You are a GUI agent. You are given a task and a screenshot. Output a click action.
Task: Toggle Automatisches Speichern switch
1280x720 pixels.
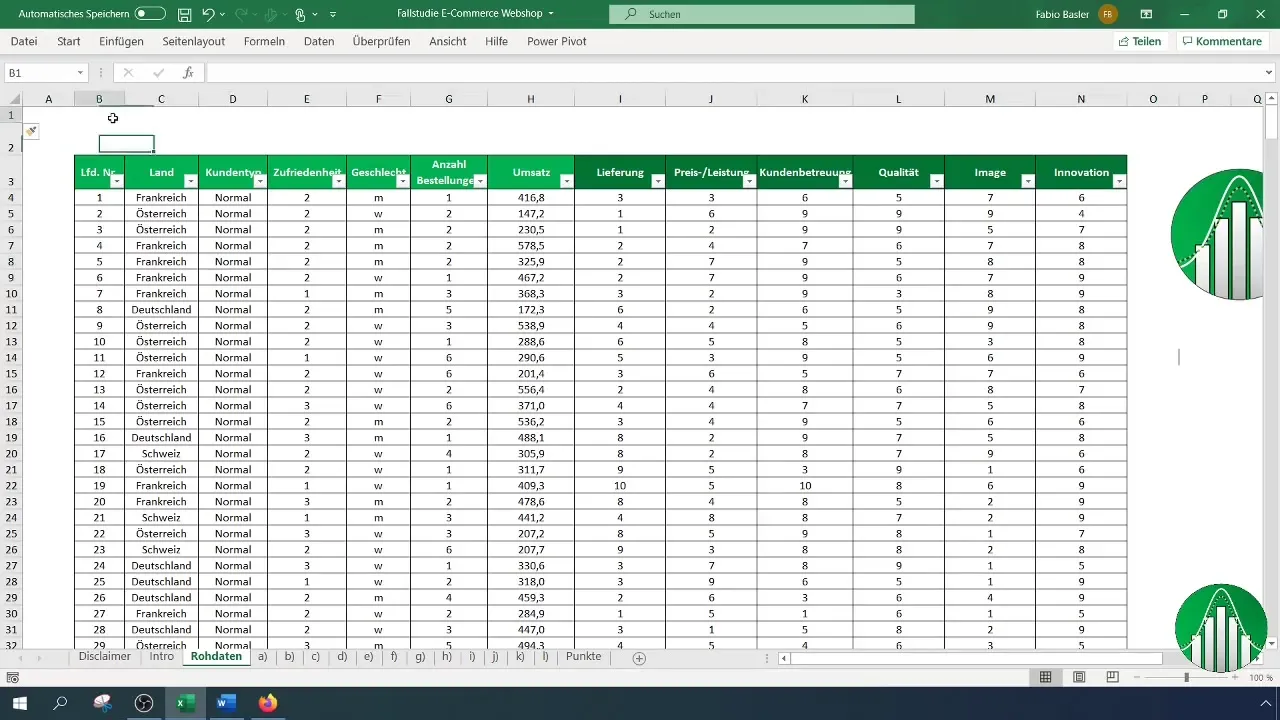tap(150, 15)
